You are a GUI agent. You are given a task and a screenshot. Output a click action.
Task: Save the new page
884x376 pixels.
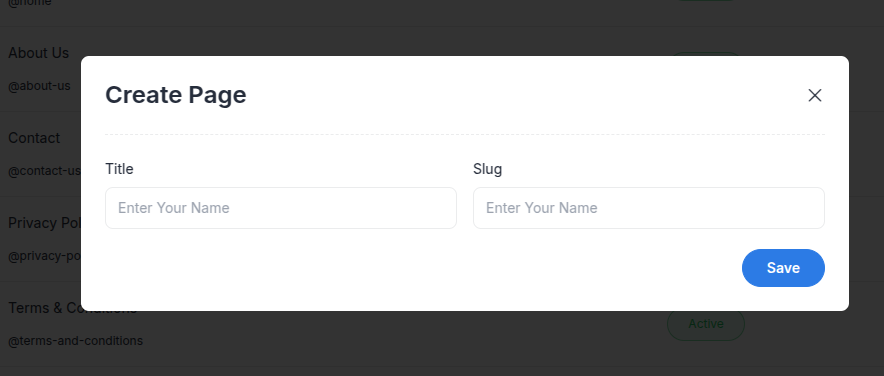[783, 268]
